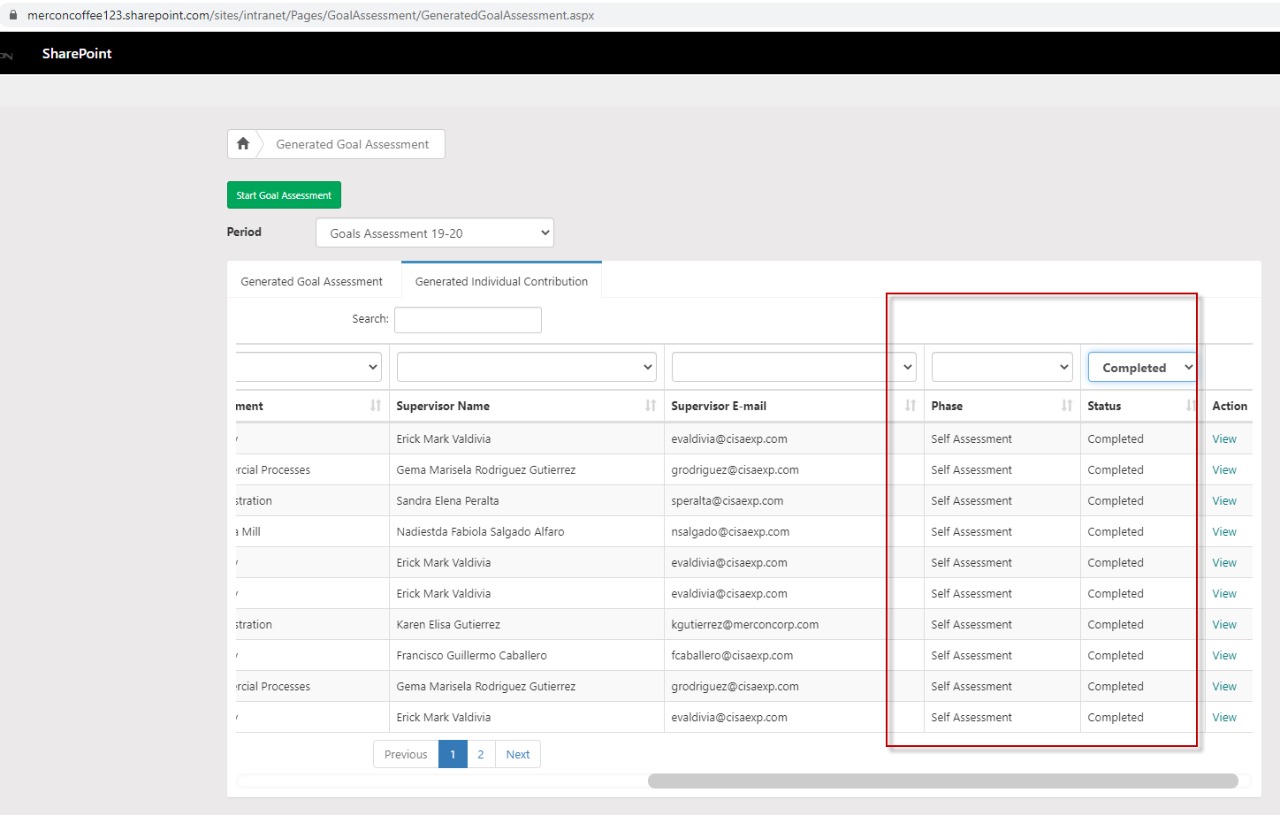Image resolution: width=1280 pixels, height=815 pixels.
Task: Select the Generated Individual Contribution tab
Action: (x=501, y=282)
